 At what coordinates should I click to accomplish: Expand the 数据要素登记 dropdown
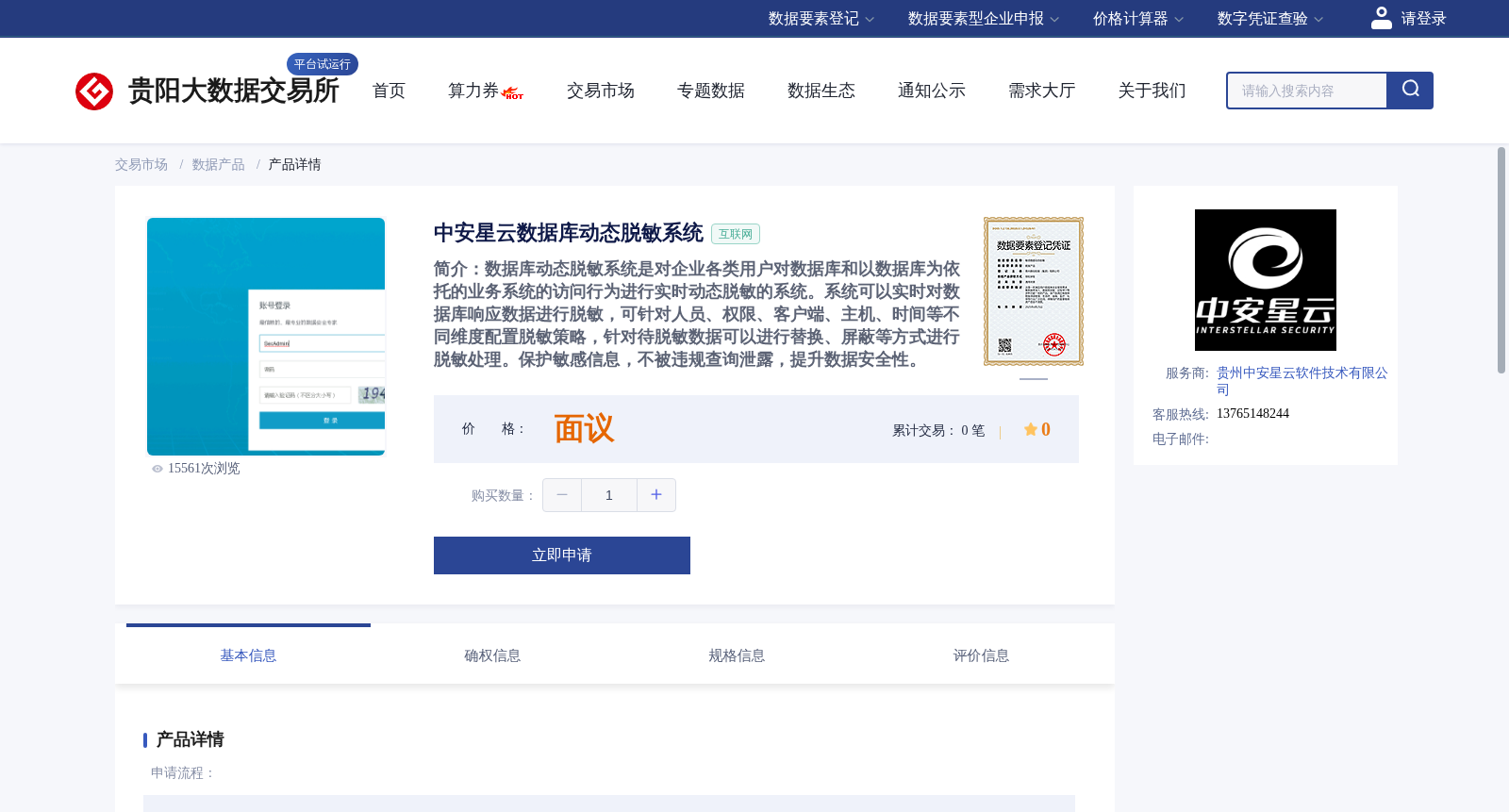[821, 19]
